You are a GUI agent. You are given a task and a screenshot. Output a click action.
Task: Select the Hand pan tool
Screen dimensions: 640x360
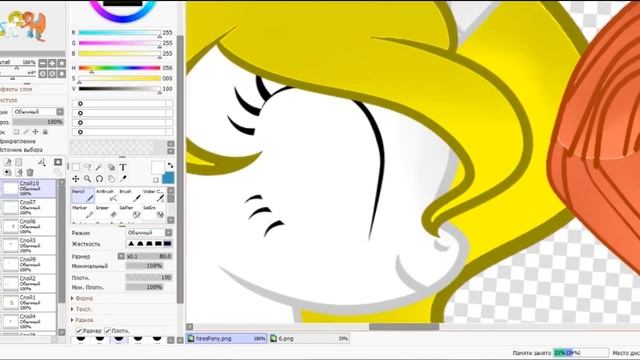(111, 179)
